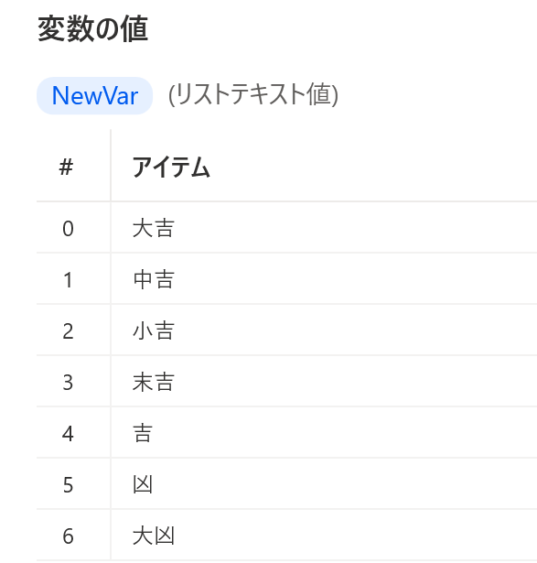Viewport: 537px width, 563px height.
Task: Click the divider between # and アイテム headers
Action: click(x=111, y=165)
